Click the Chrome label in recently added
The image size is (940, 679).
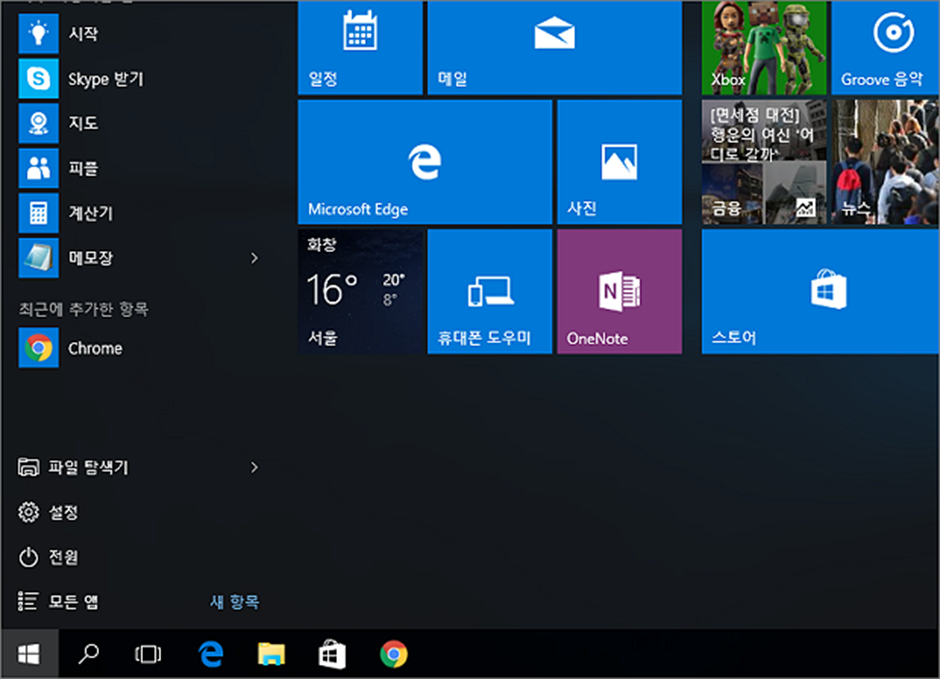pos(95,348)
